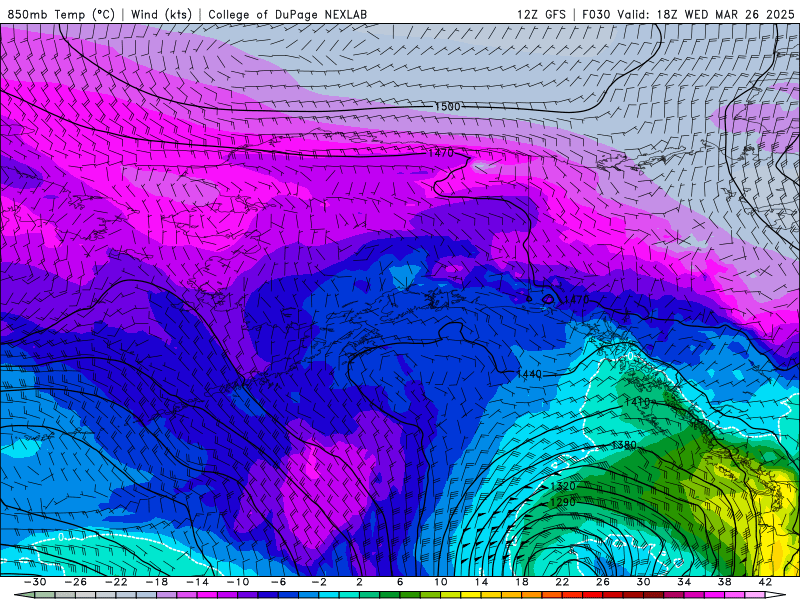
Task: Click the -26 colorbar scale label
Action: pos(76,582)
